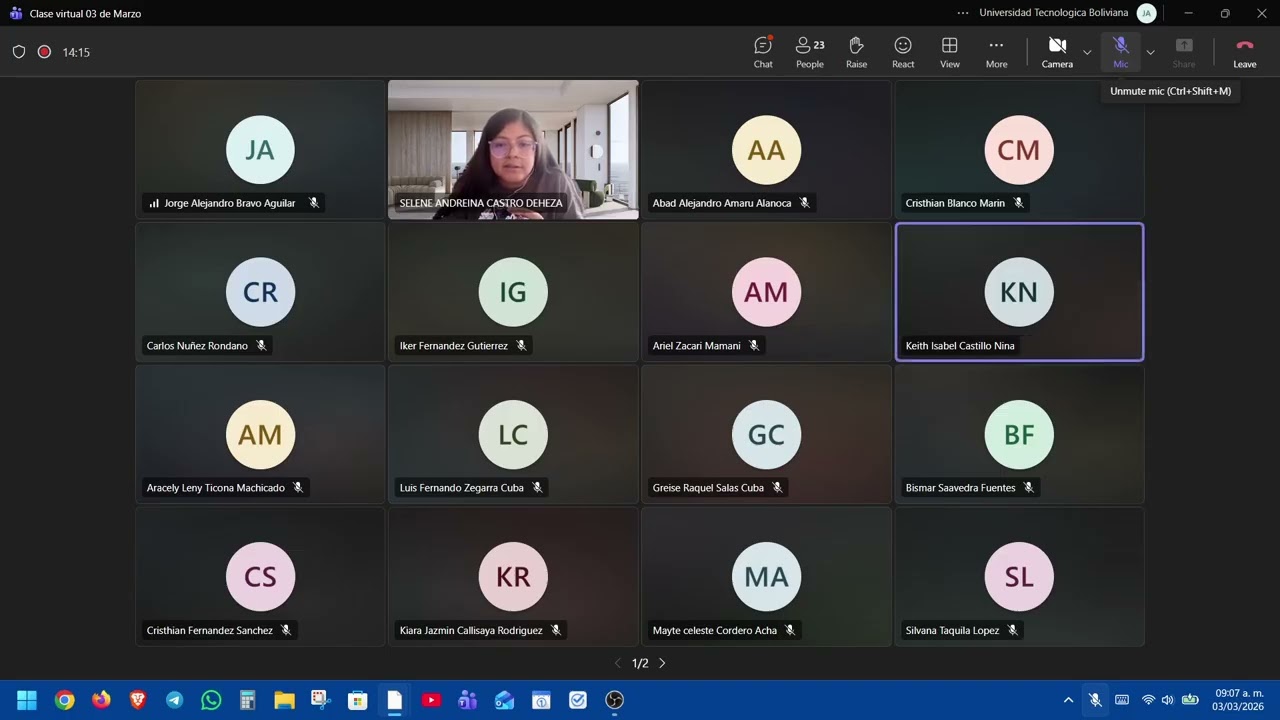Click the muted mic icon beside Silvana Taquila Lopez

[x=1013, y=630]
